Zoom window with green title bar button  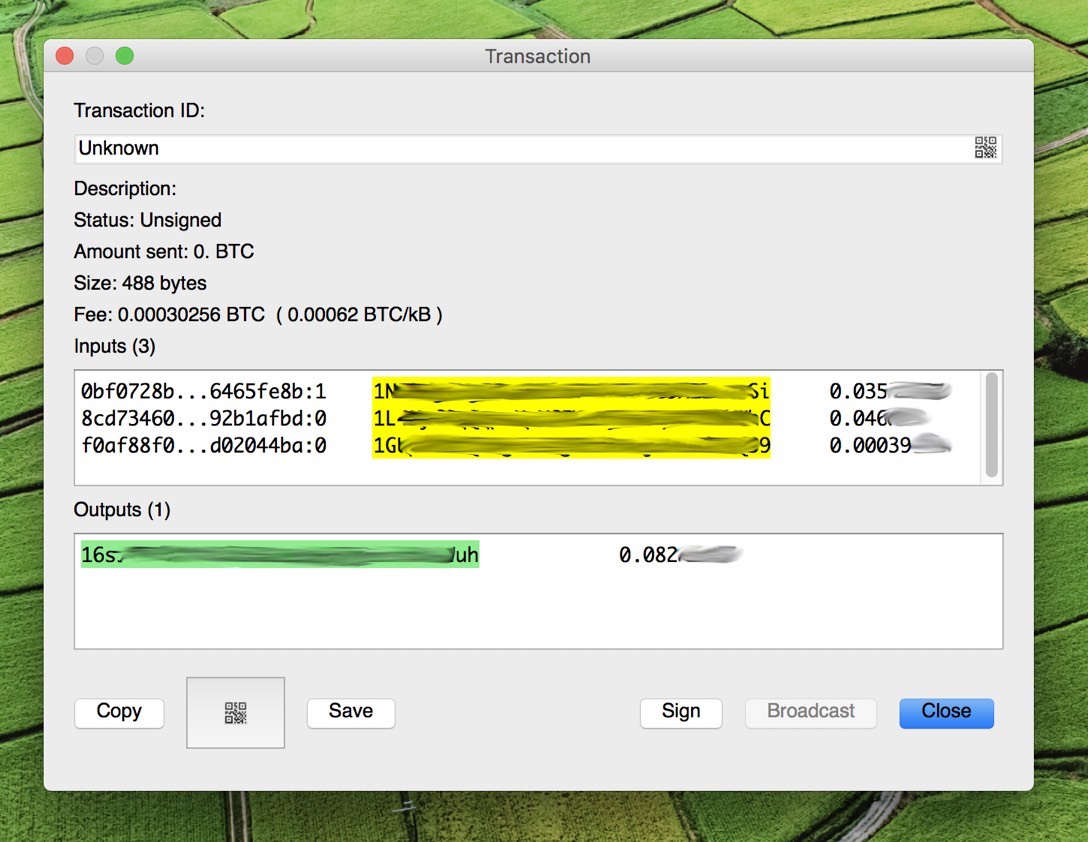pos(125,56)
